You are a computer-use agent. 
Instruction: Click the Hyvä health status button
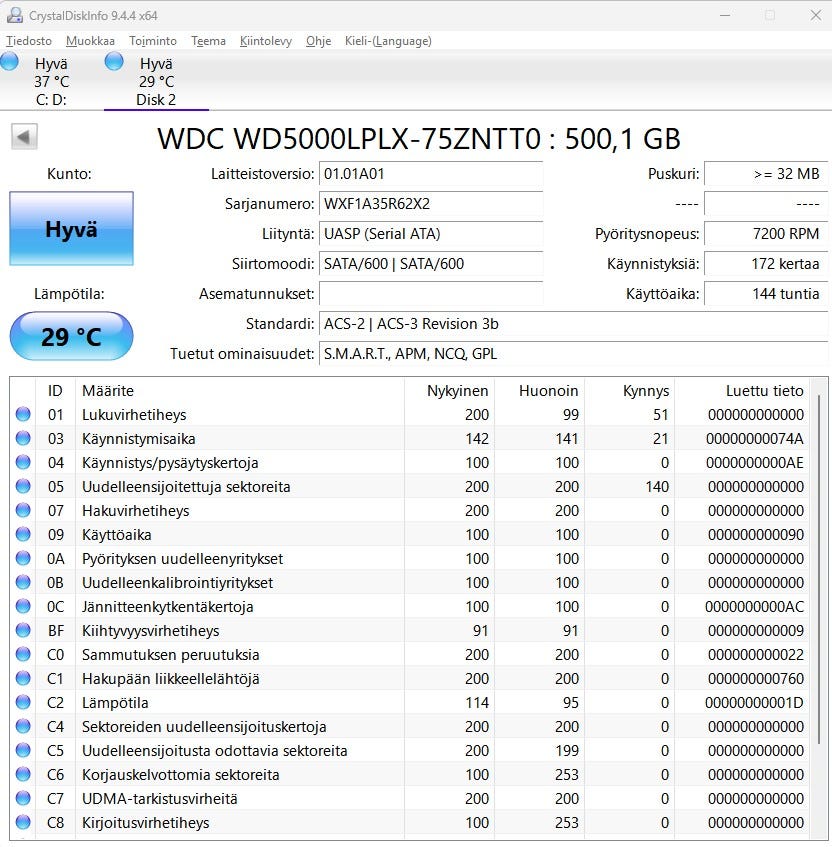pos(71,229)
